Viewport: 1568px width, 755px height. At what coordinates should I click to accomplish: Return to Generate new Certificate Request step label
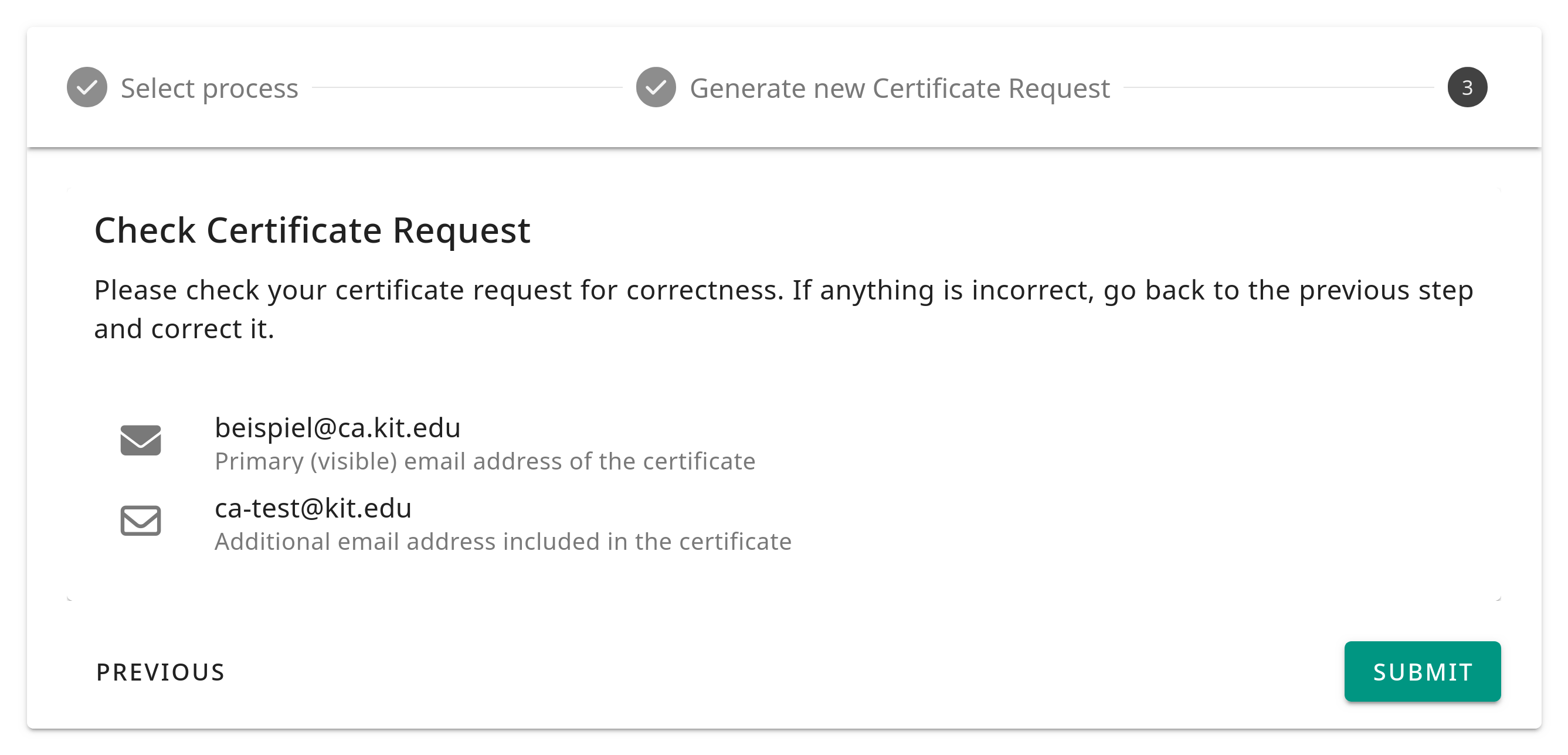(x=899, y=89)
